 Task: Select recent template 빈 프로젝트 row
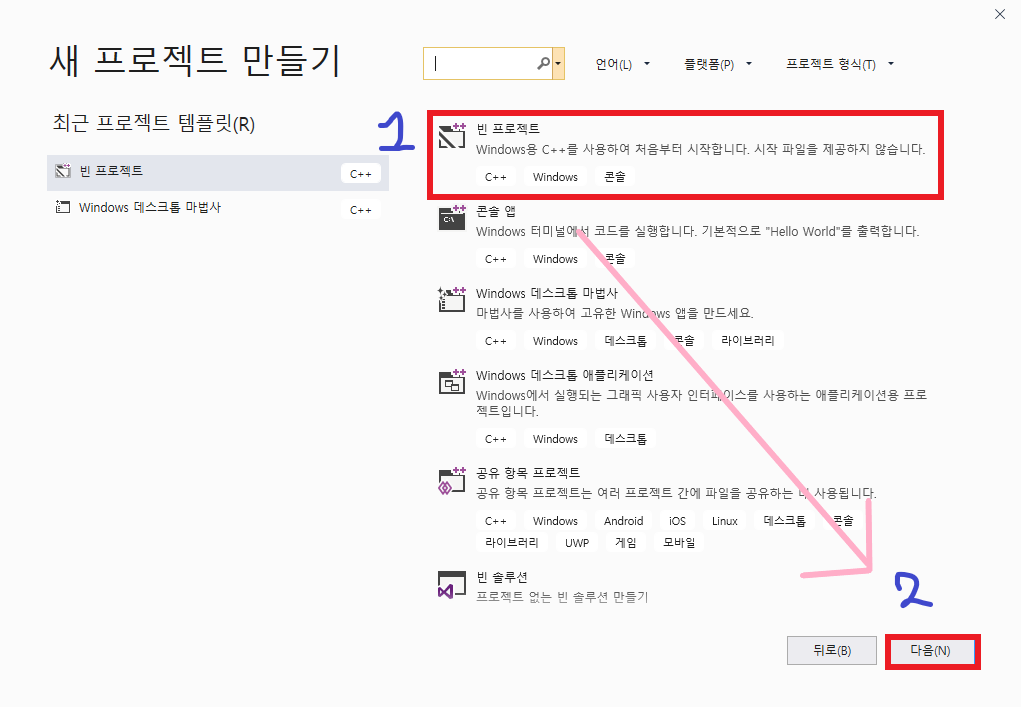[217, 173]
